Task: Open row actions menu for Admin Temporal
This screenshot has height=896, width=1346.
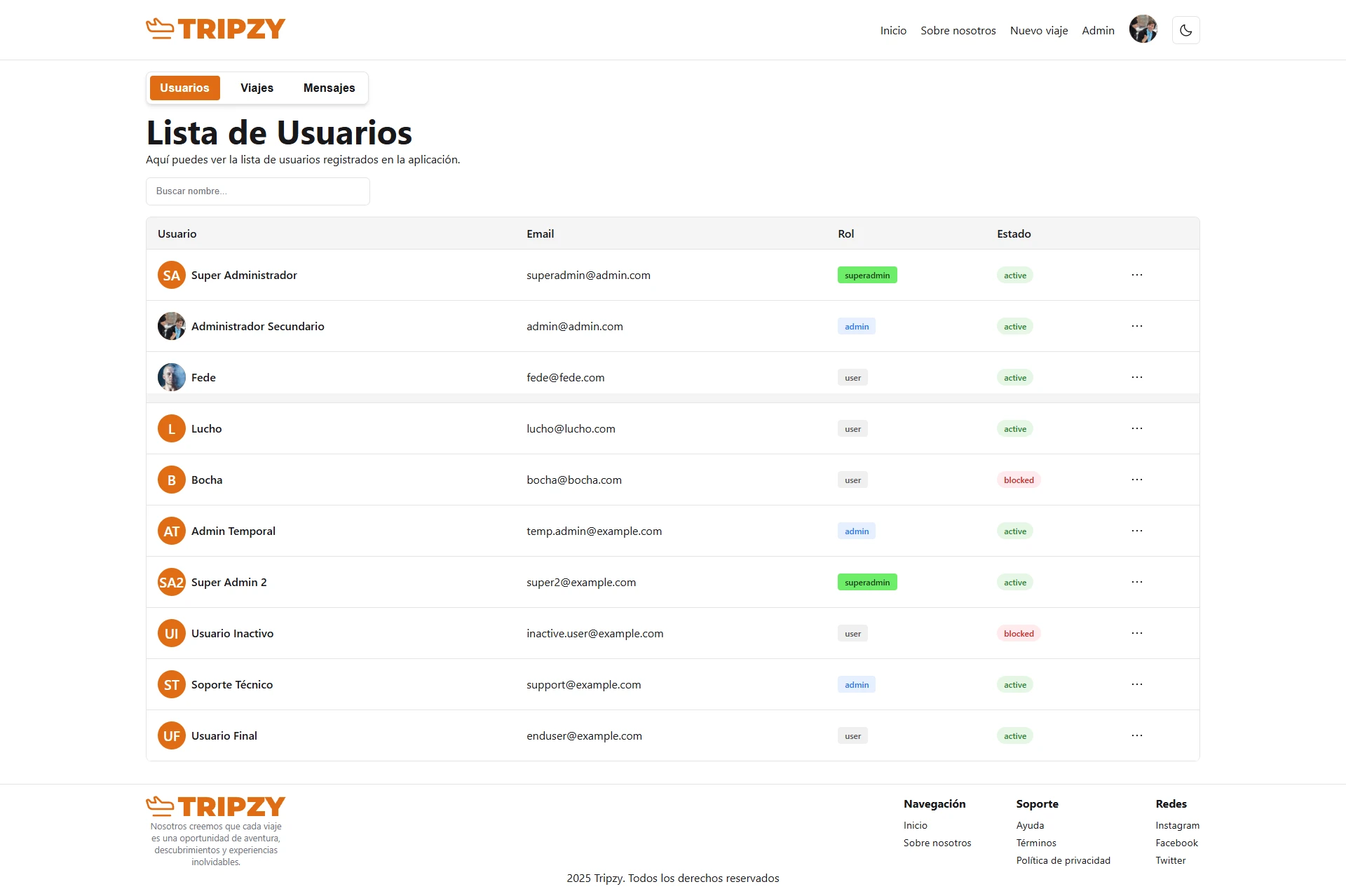Action: [x=1137, y=531]
